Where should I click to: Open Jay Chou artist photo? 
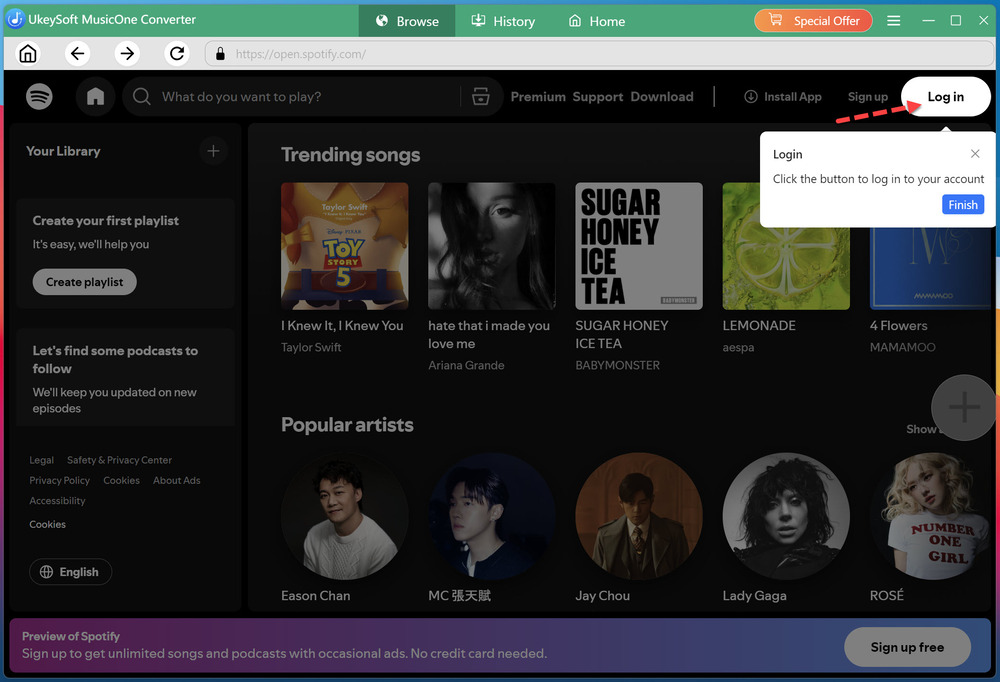(639, 517)
